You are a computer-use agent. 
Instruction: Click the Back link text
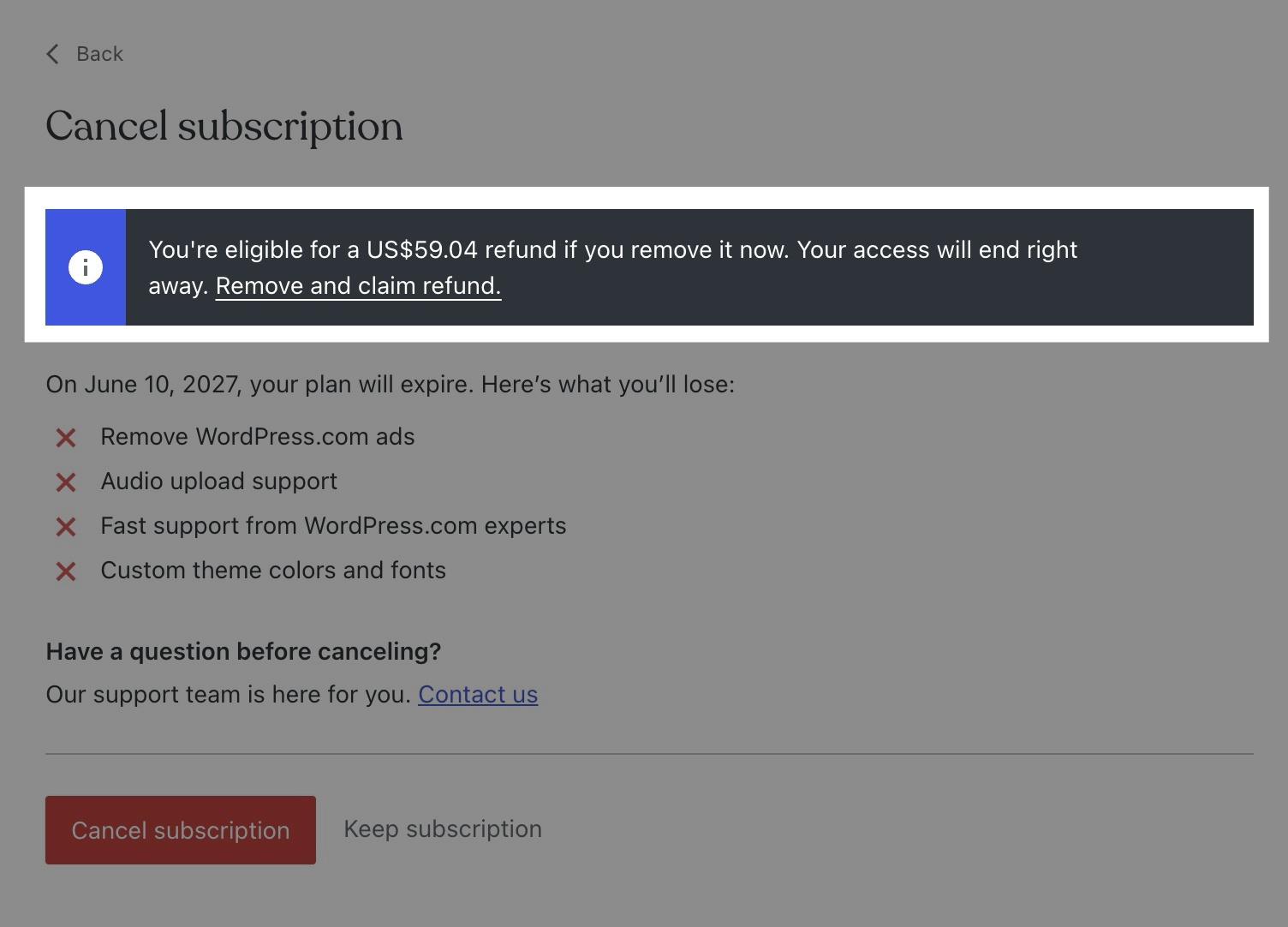pyautogui.click(x=99, y=54)
